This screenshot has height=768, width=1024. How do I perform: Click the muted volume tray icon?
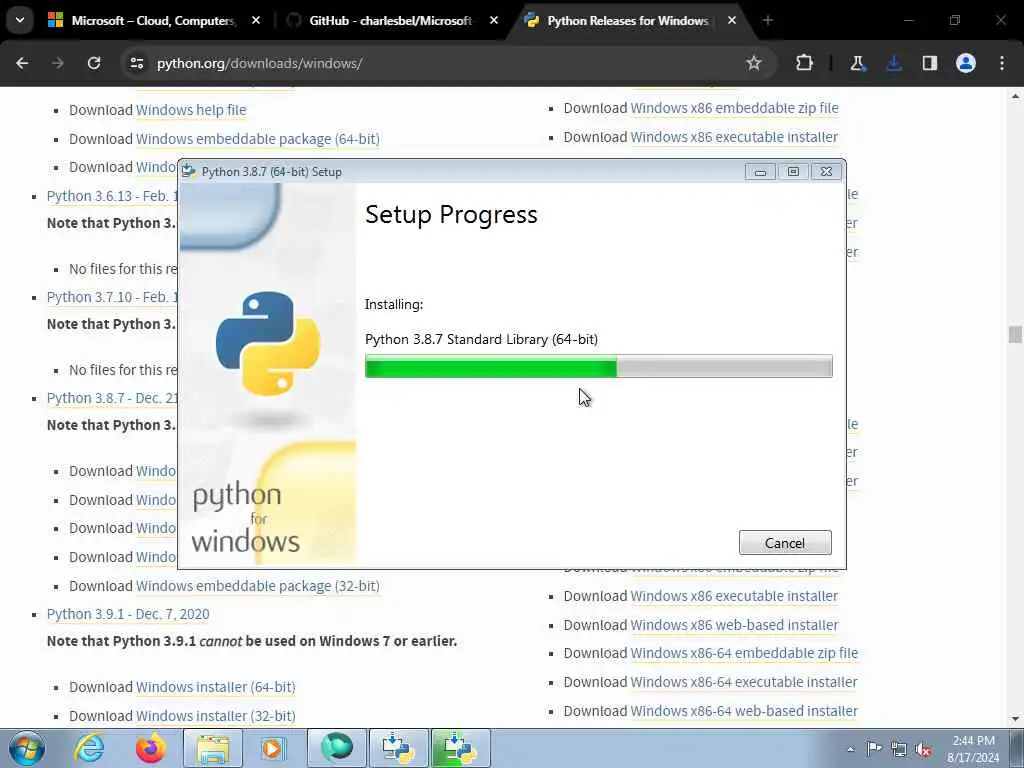pos(923,749)
